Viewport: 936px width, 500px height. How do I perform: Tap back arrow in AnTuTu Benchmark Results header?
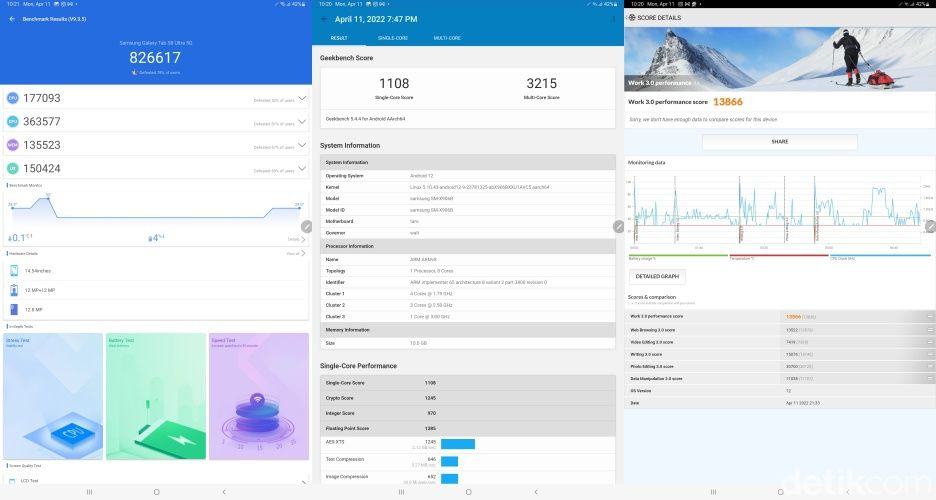12,19
